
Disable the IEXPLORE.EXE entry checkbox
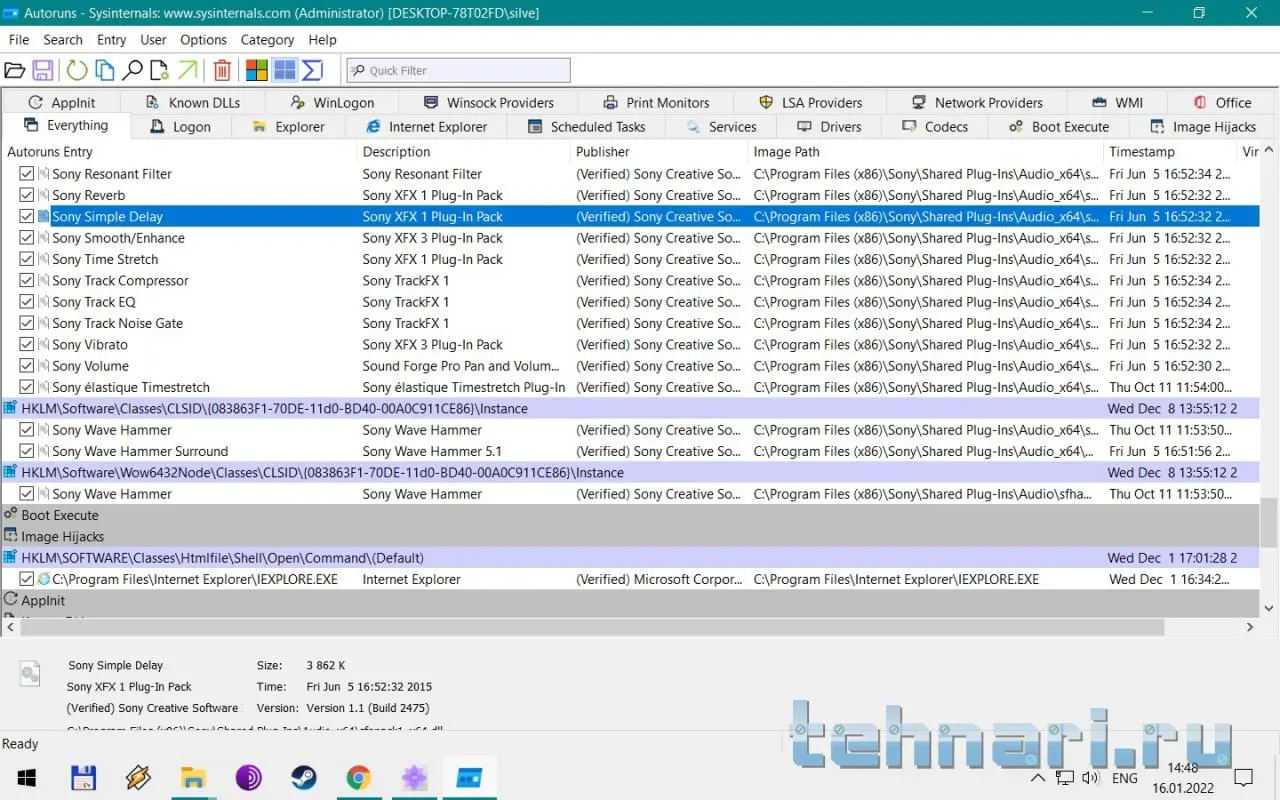coord(27,579)
